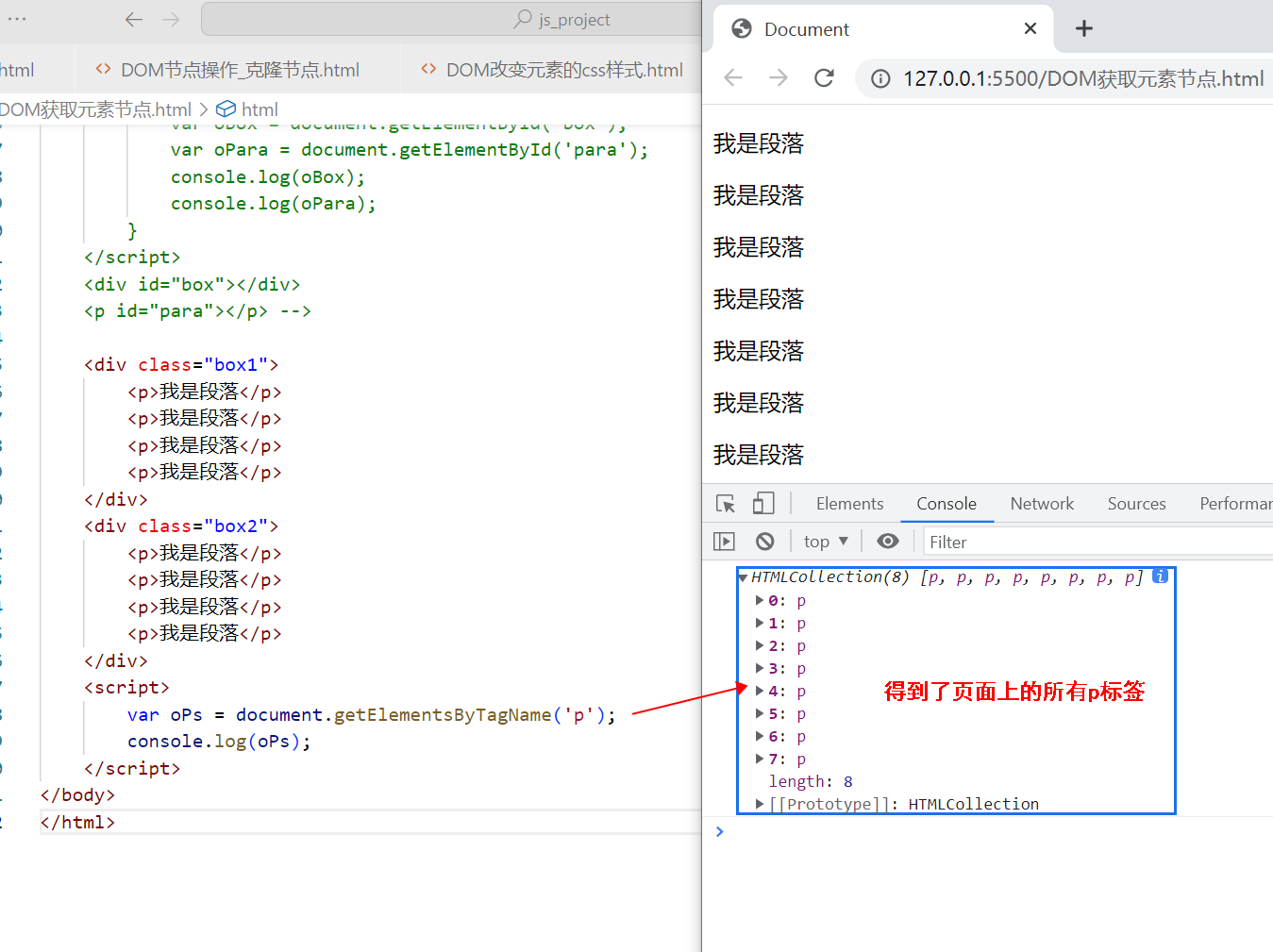Toggle the device toolbar in DevTools
Image resolution: width=1273 pixels, height=952 pixels.
[x=763, y=504]
